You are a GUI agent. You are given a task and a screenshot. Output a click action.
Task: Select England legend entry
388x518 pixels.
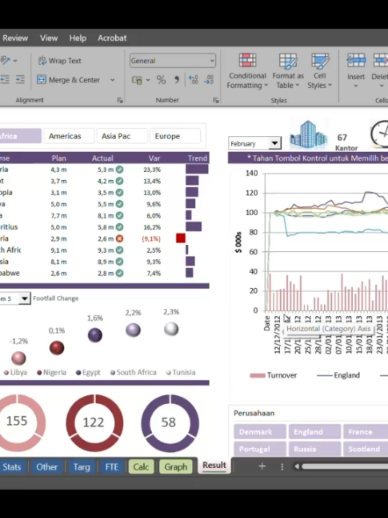point(338,375)
